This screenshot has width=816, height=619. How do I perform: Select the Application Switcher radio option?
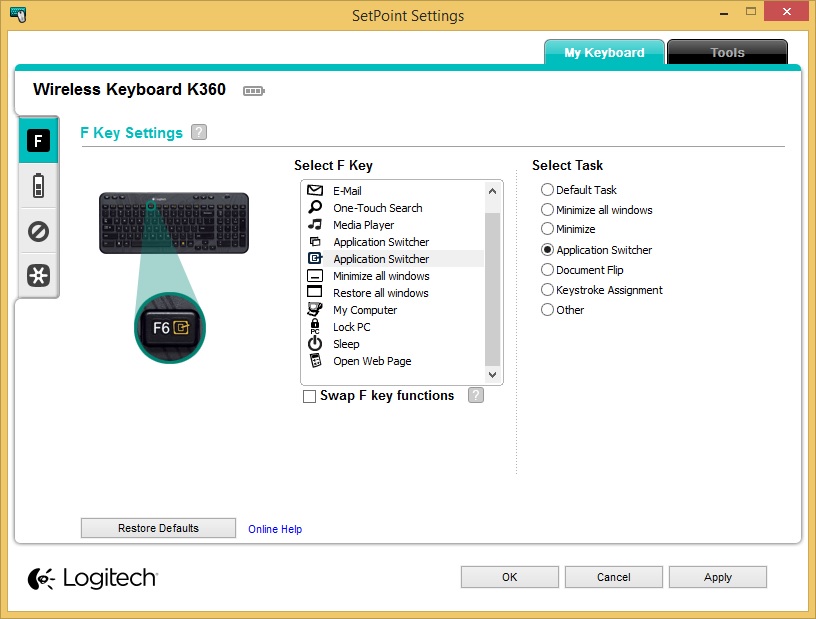pyautogui.click(x=547, y=250)
